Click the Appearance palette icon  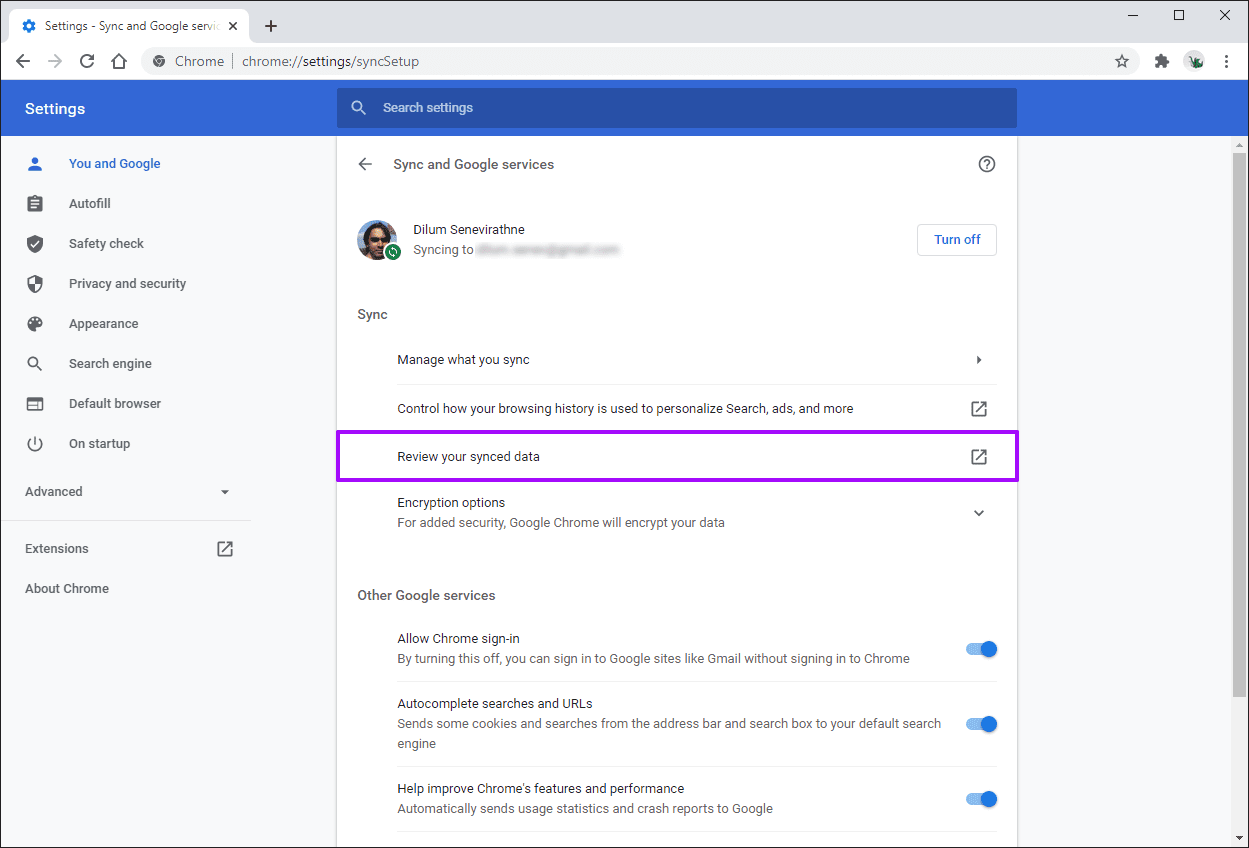click(x=35, y=323)
